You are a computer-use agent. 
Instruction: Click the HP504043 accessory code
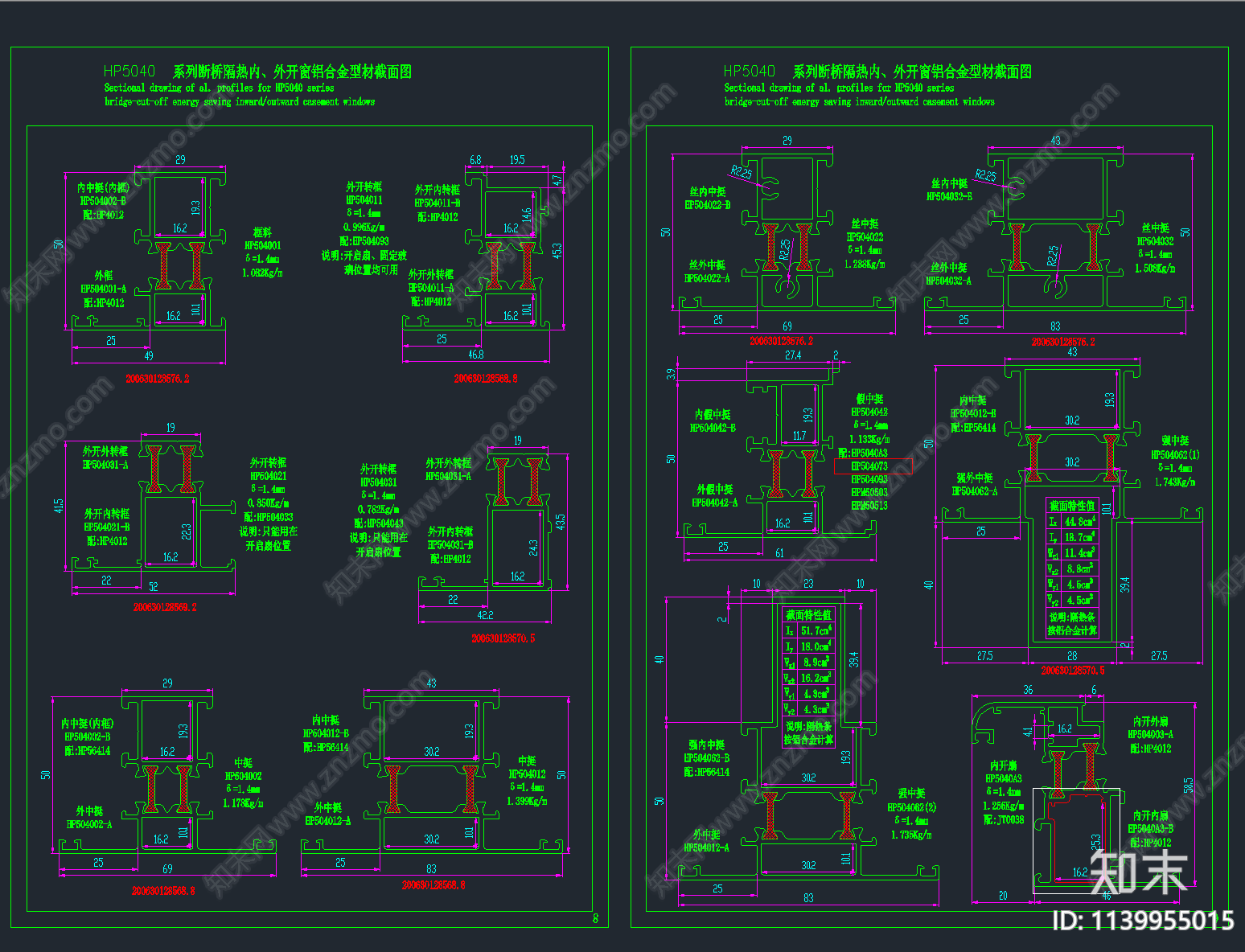pyautogui.click(x=385, y=523)
